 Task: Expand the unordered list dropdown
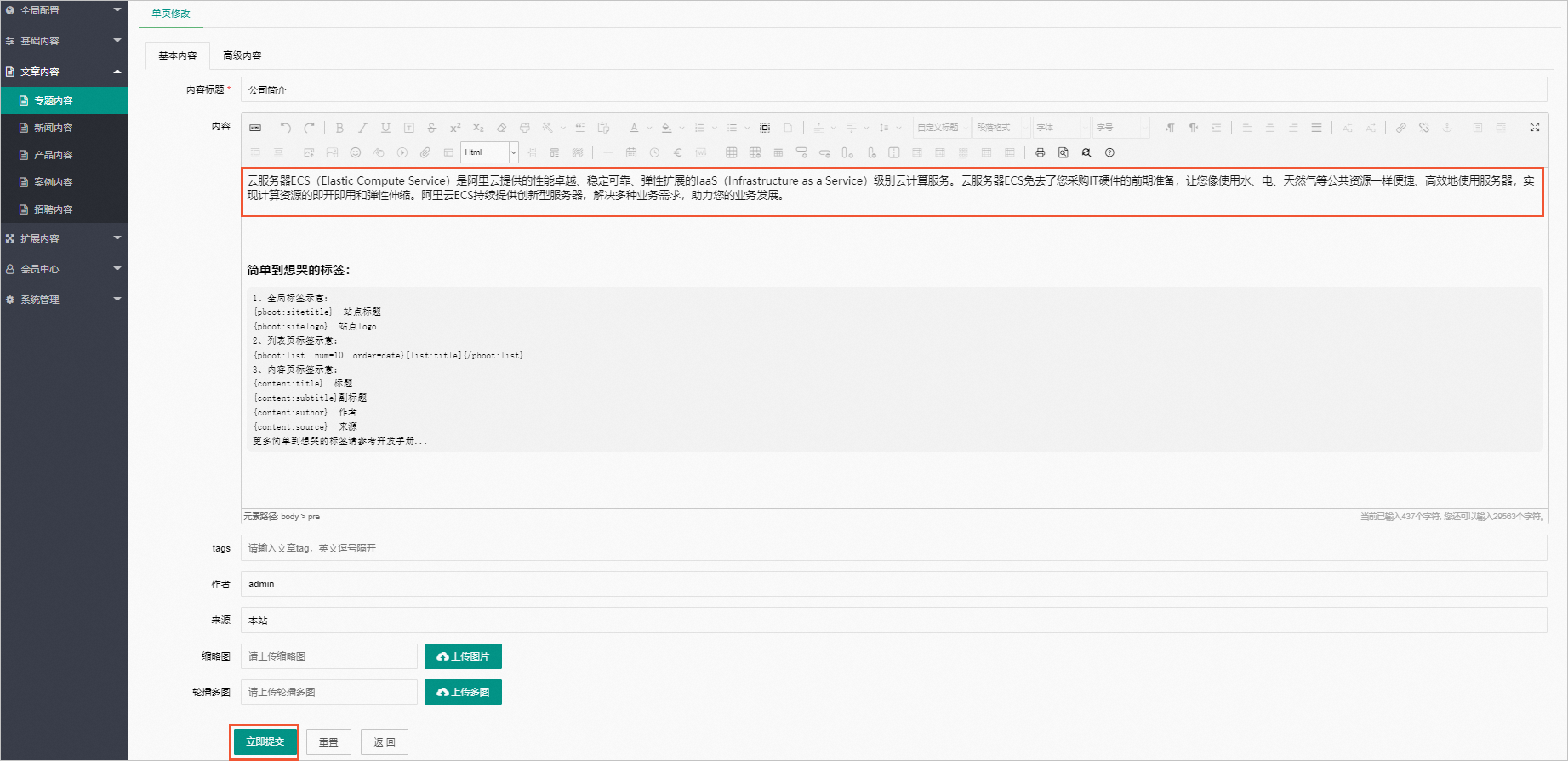point(747,128)
